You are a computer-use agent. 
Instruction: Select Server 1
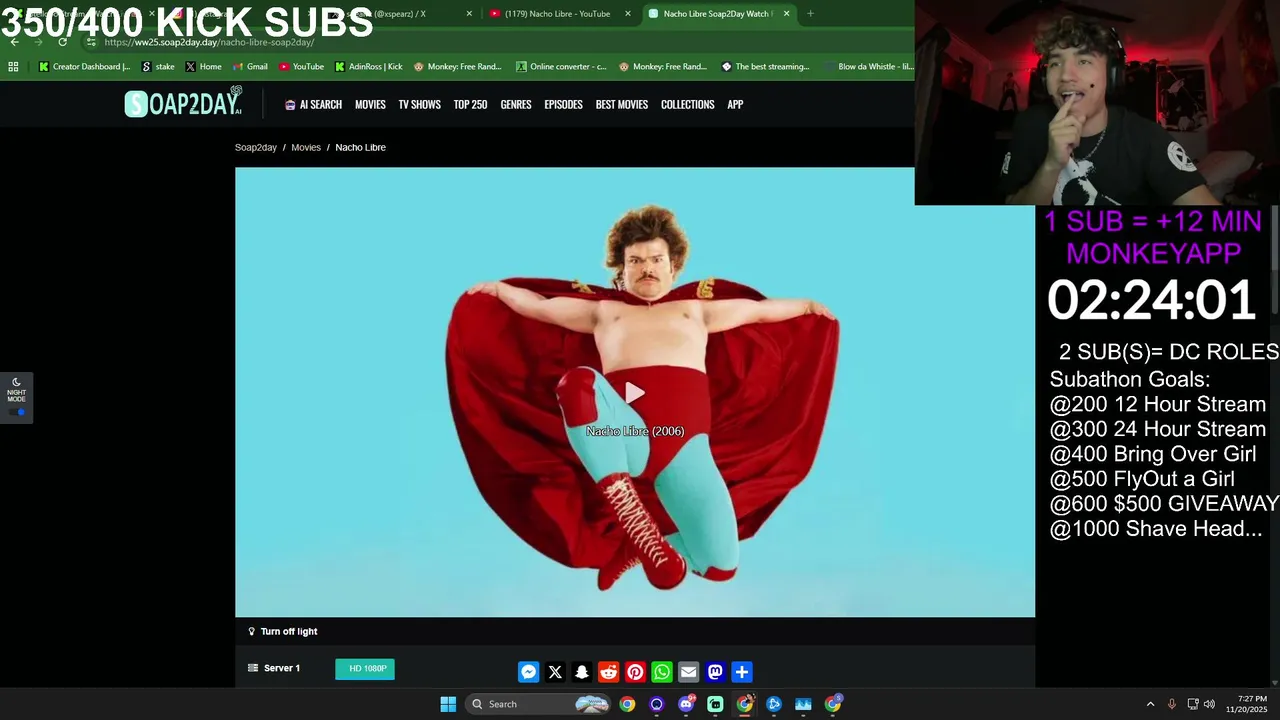pos(274,668)
